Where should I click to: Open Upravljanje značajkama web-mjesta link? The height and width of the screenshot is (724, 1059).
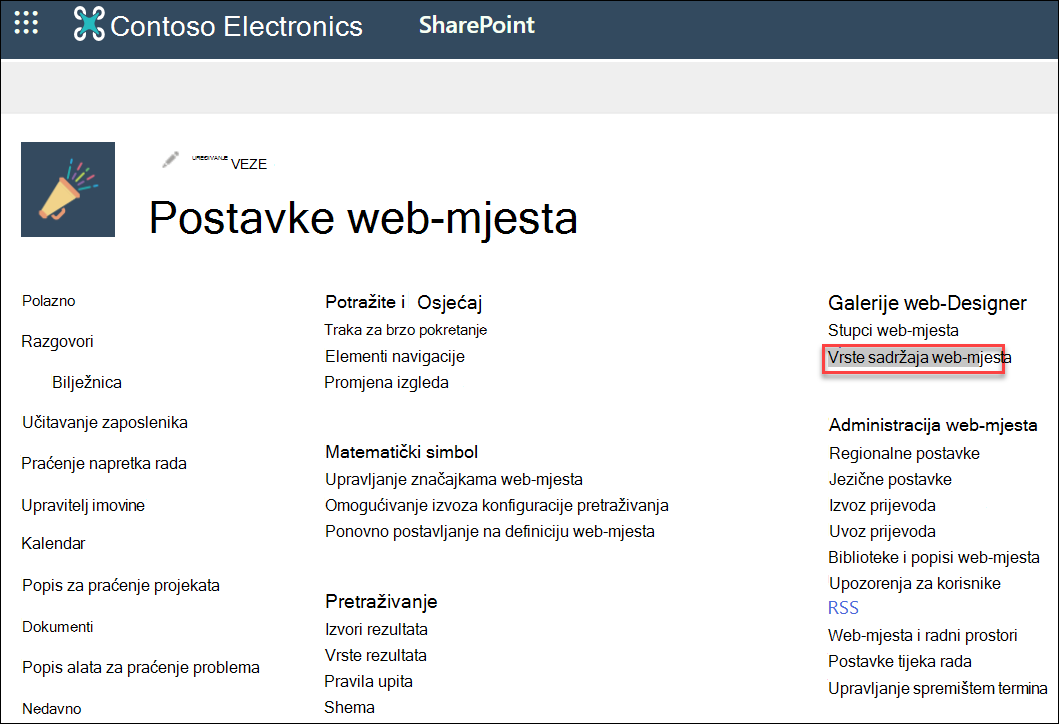pos(454,480)
